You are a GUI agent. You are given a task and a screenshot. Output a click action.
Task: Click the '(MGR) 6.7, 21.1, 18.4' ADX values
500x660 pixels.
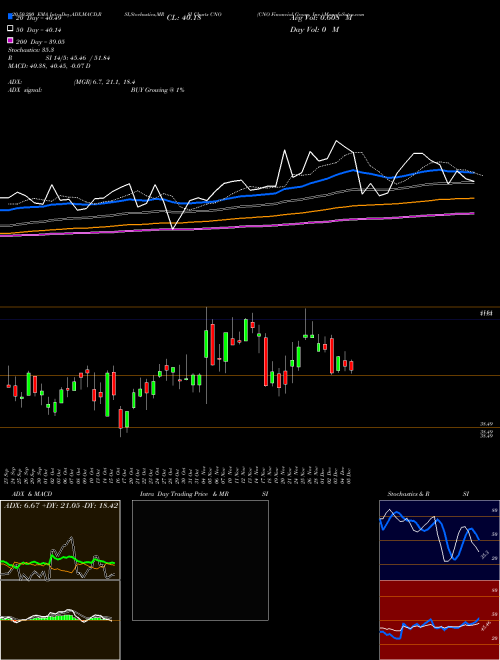point(104,82)
